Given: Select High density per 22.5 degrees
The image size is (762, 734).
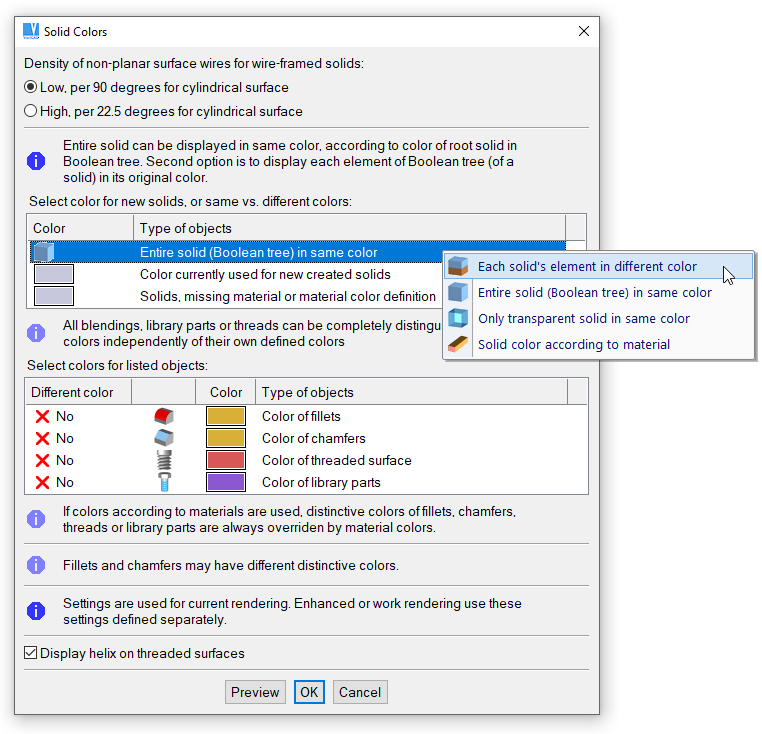Looking at the screenshot, I should point(31,111).
